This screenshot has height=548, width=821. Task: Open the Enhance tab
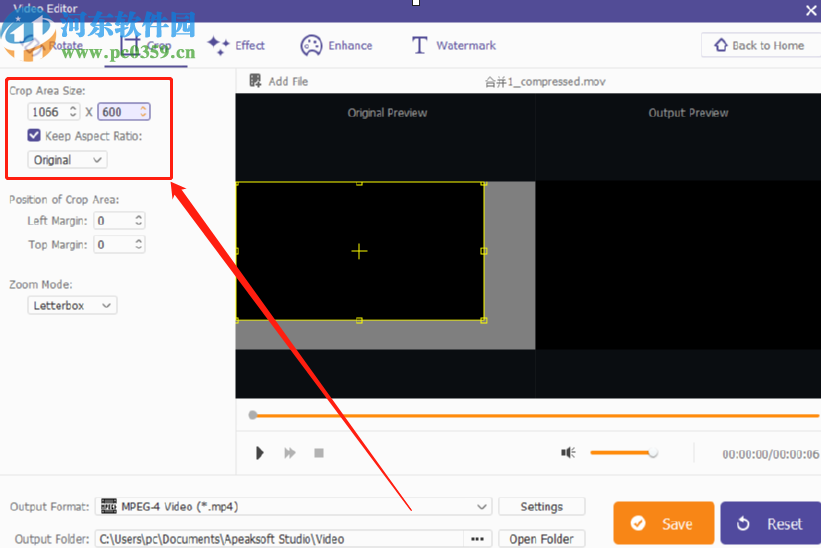(336, 46)
